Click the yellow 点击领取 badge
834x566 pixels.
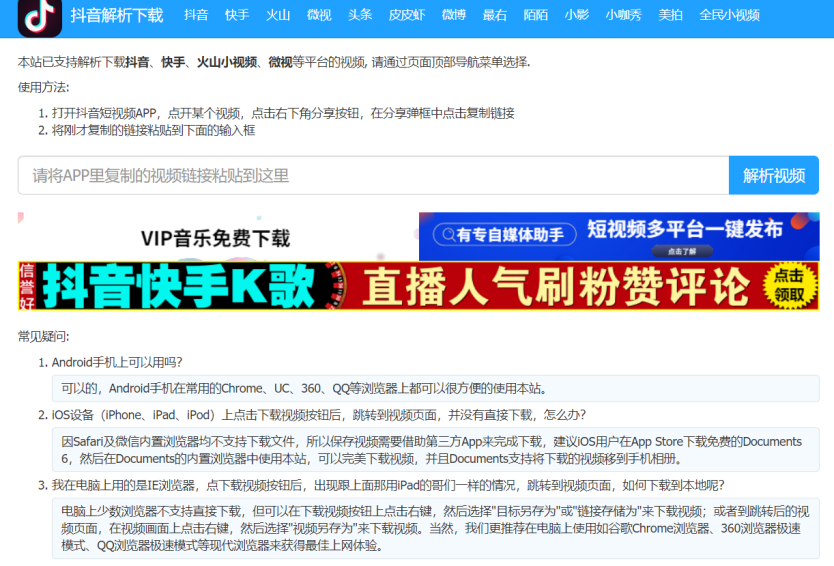coord(789,286)
